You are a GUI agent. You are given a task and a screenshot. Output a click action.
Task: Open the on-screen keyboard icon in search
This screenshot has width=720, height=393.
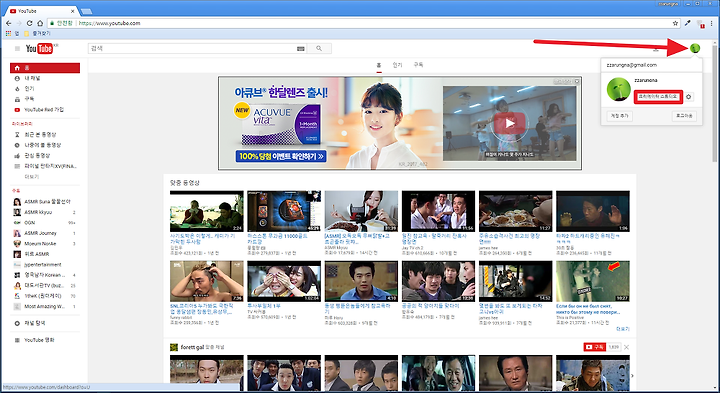point(301,48)
